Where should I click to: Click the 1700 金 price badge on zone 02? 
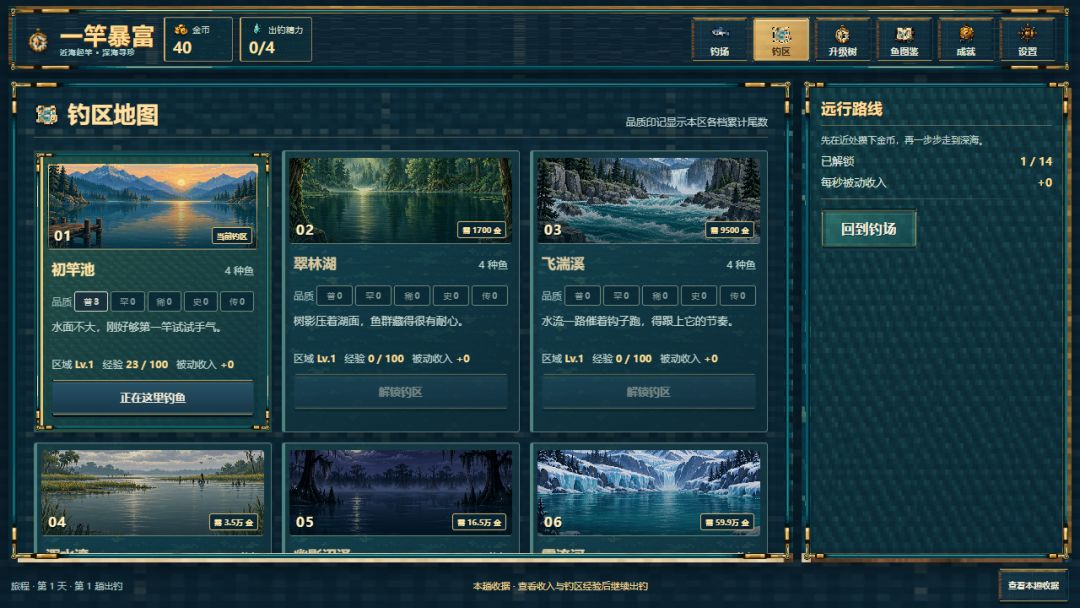pyautogui.click(x=481, y=230)
